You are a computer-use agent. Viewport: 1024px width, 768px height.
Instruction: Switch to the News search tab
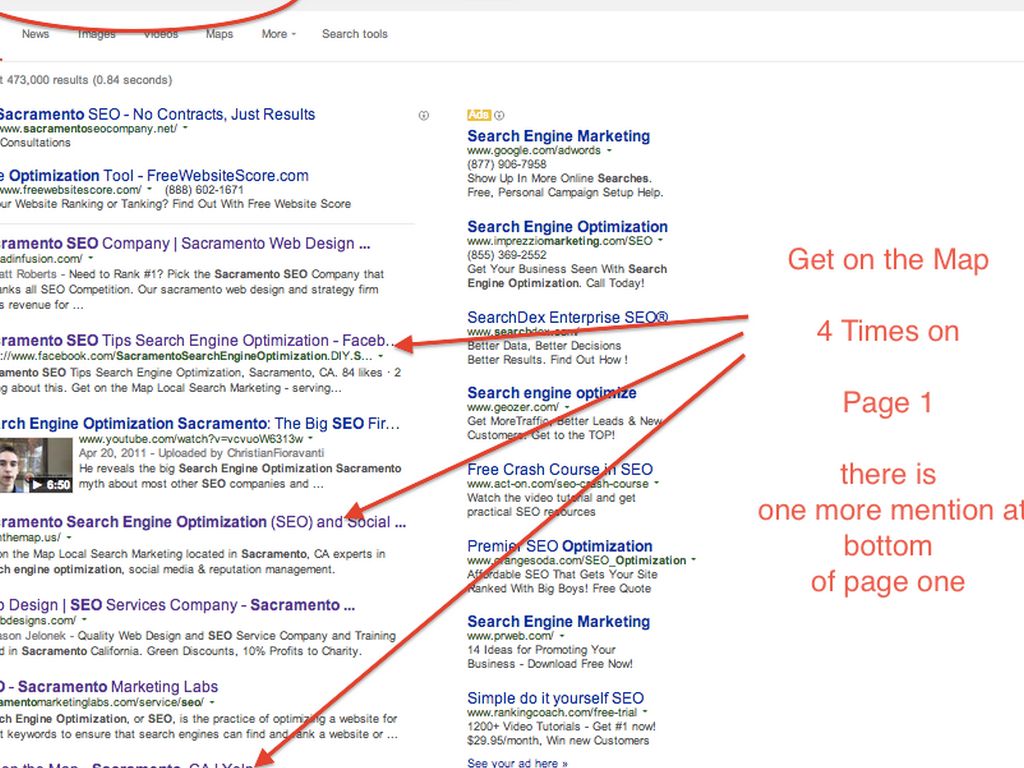35,34
